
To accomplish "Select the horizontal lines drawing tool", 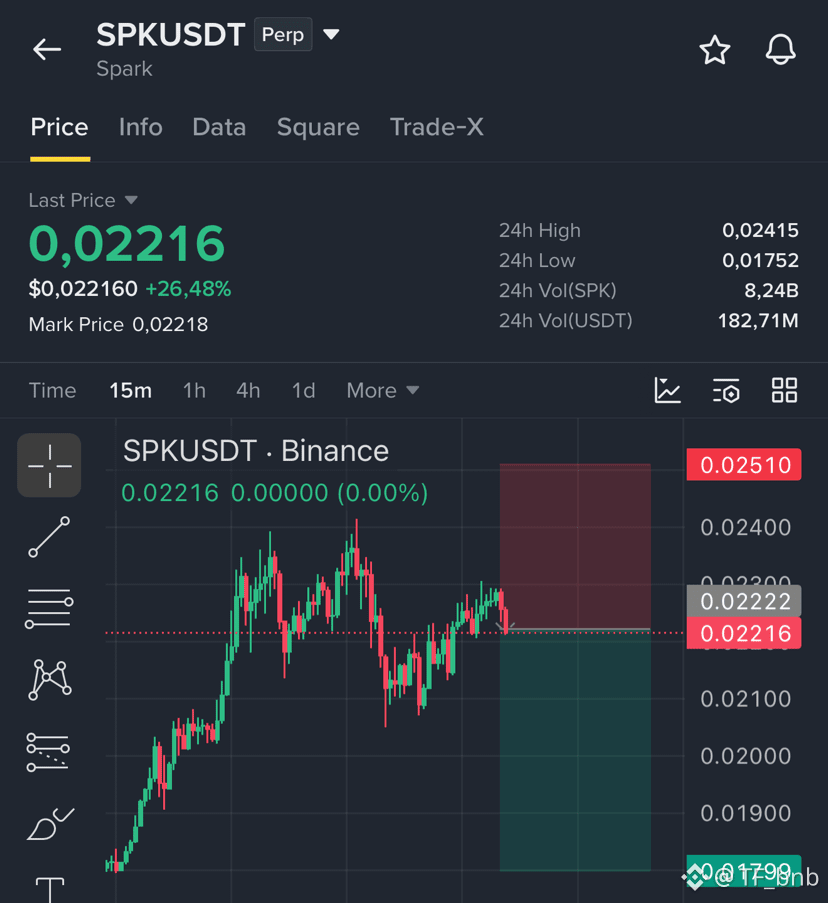I will pos(49,609).
